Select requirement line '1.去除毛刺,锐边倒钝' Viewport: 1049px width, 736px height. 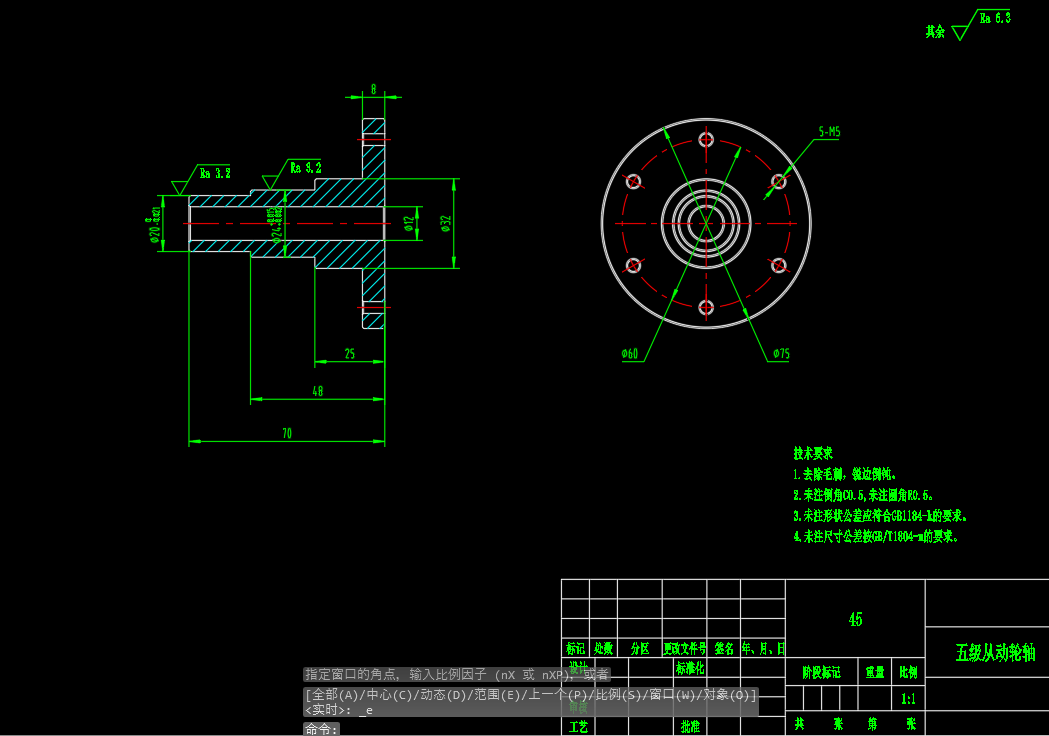click(844, 474)
